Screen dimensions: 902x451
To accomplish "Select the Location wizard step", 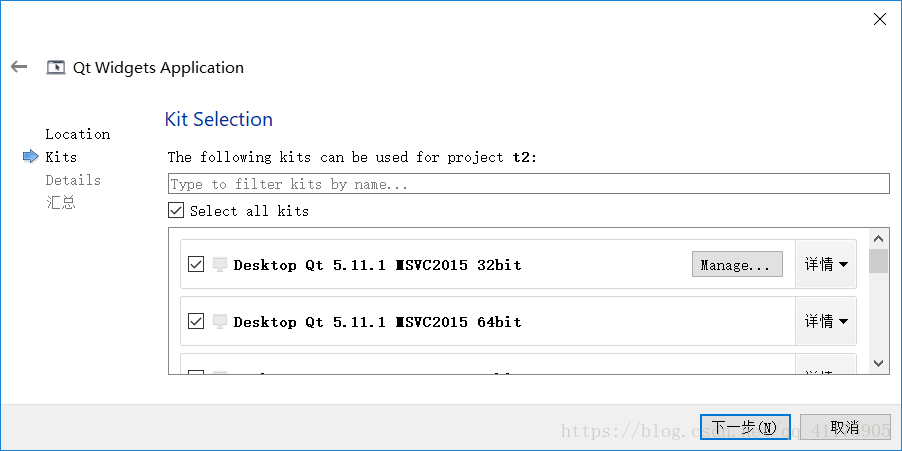I will [78, 134].
